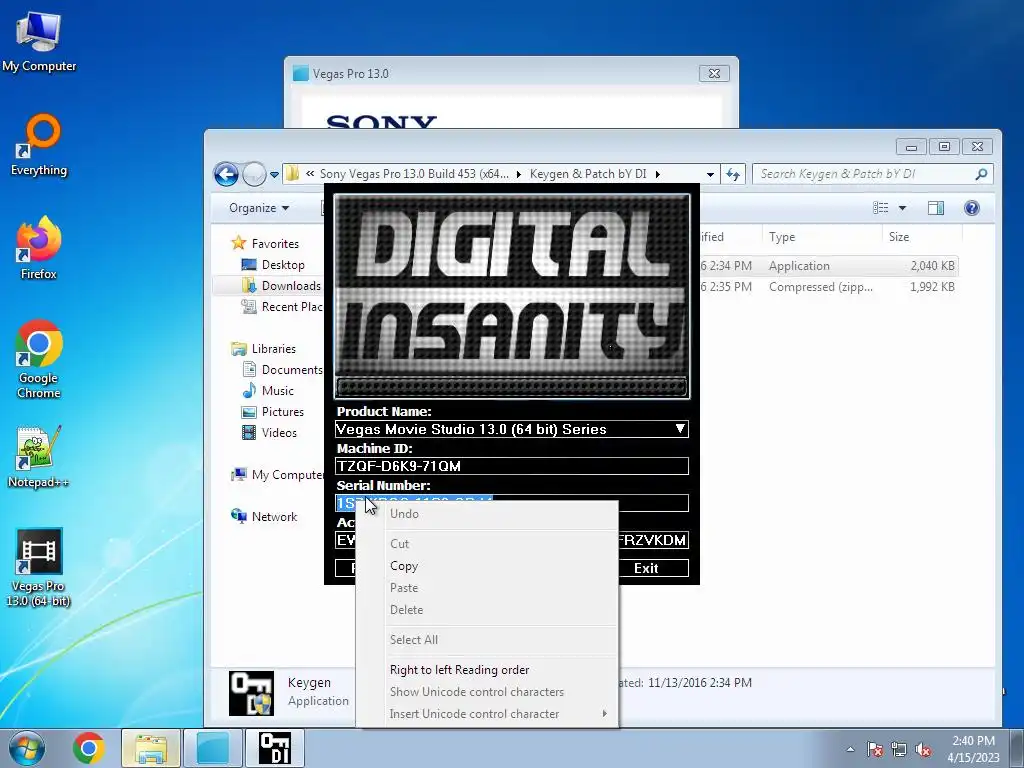
Task: Open Notepad++ desktop shortcut
Action: [39, 457]
